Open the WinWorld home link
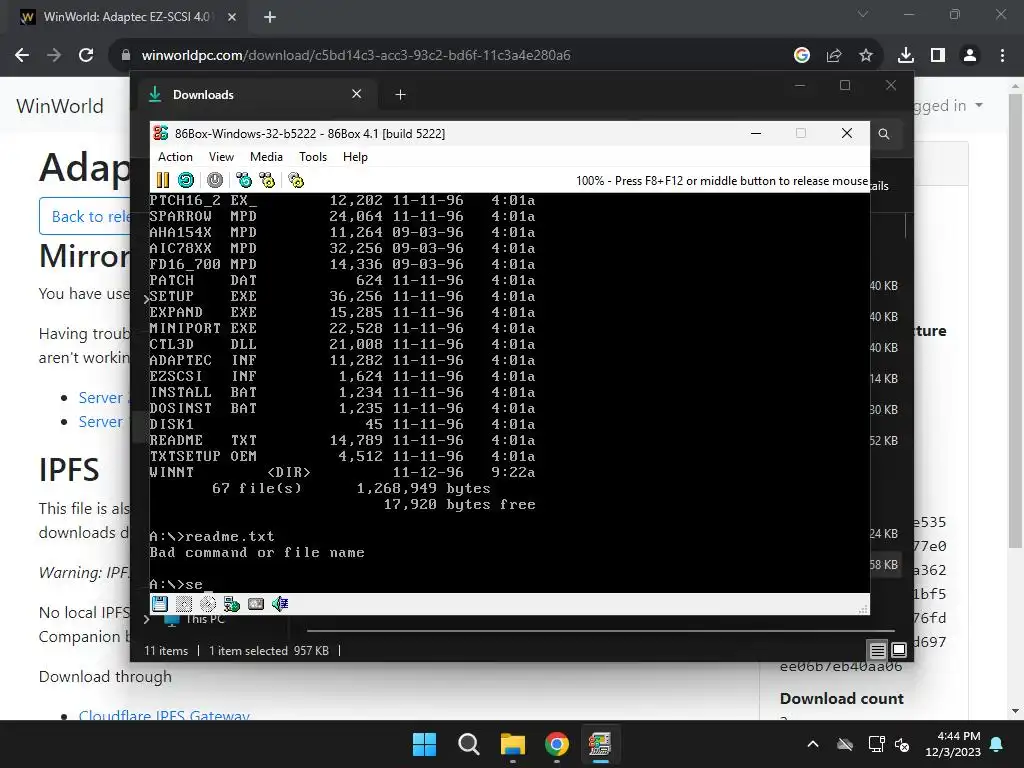Screen dimensions: 1024x768 point(60,106)
